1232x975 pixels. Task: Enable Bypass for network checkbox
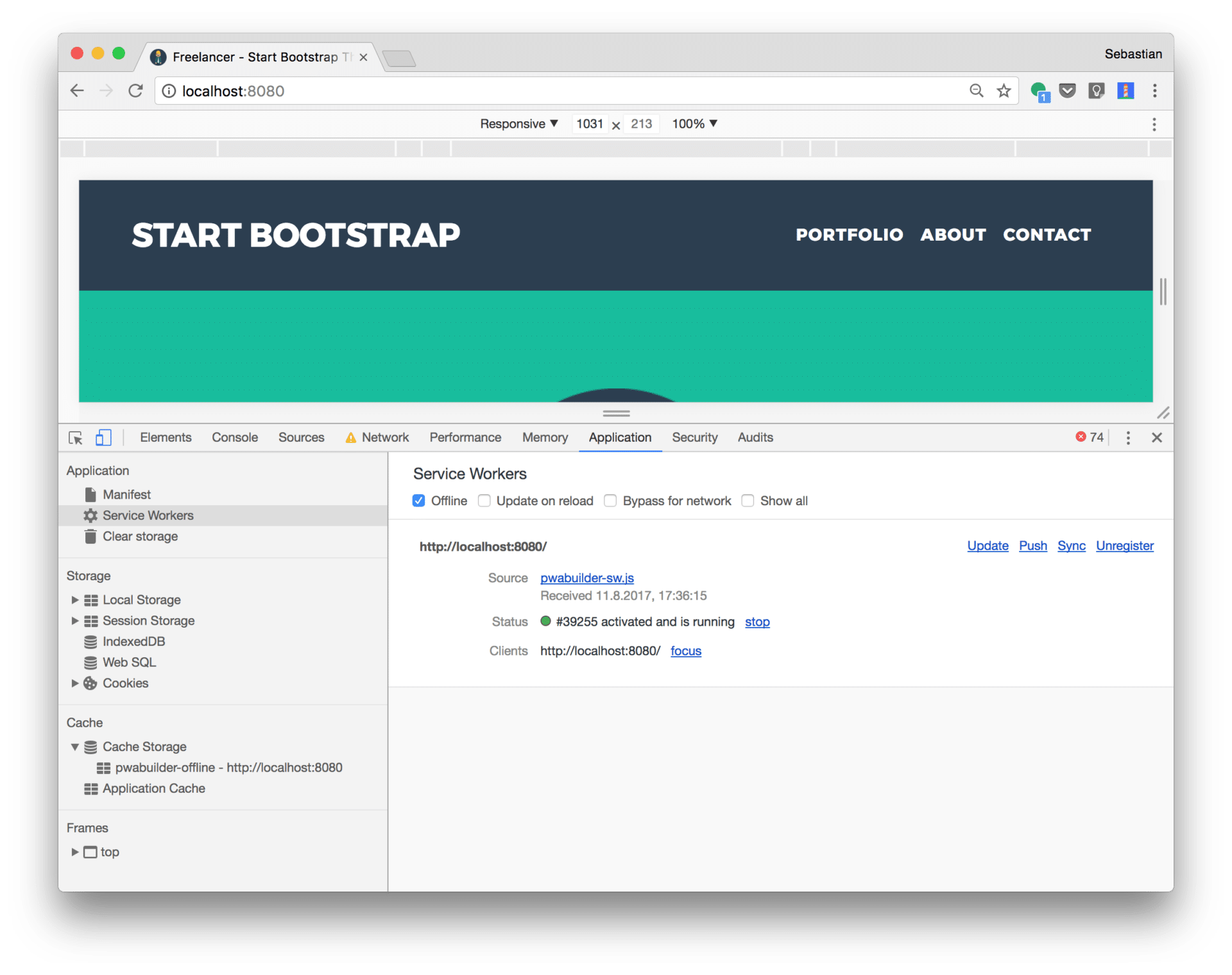610,501
